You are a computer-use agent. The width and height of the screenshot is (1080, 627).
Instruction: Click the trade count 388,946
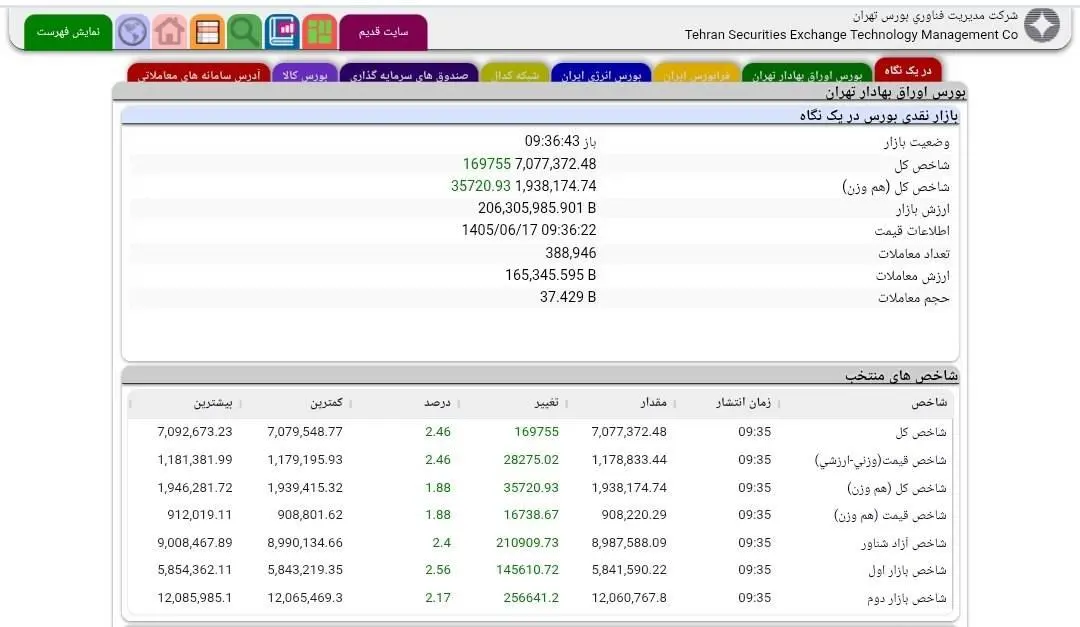(x=570, y=253)
